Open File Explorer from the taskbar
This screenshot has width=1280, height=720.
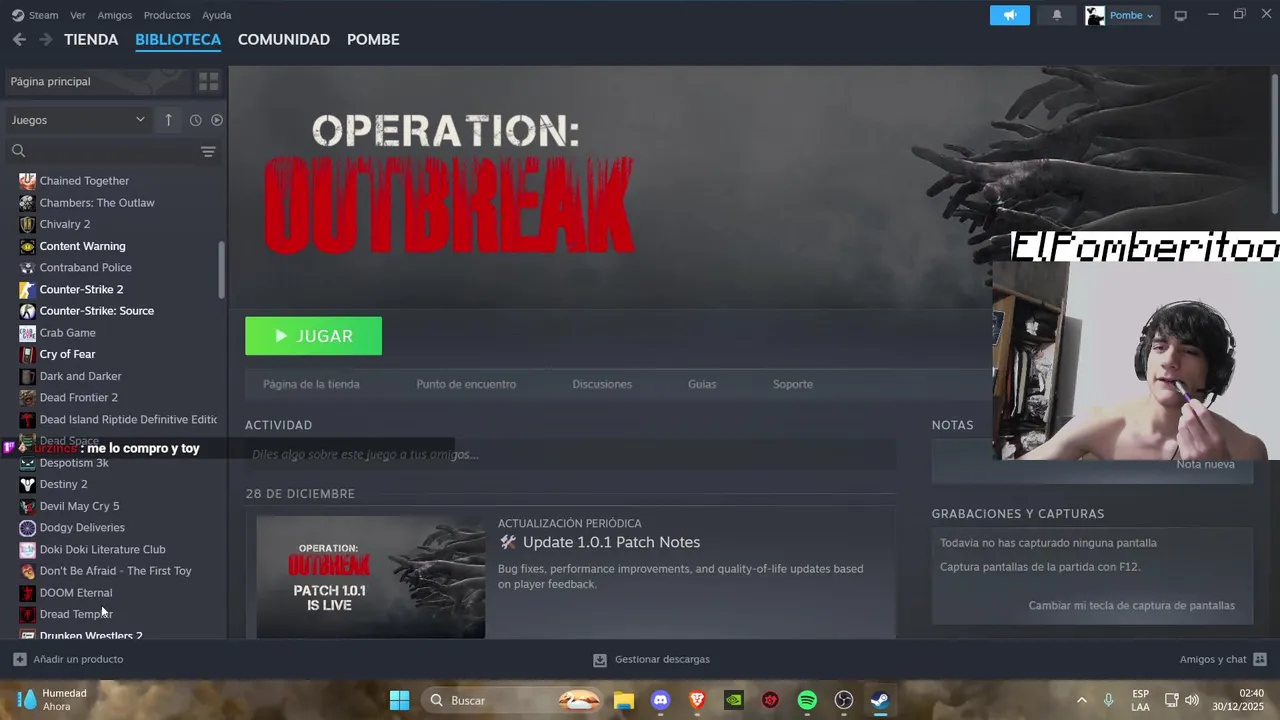pos(624,700)
